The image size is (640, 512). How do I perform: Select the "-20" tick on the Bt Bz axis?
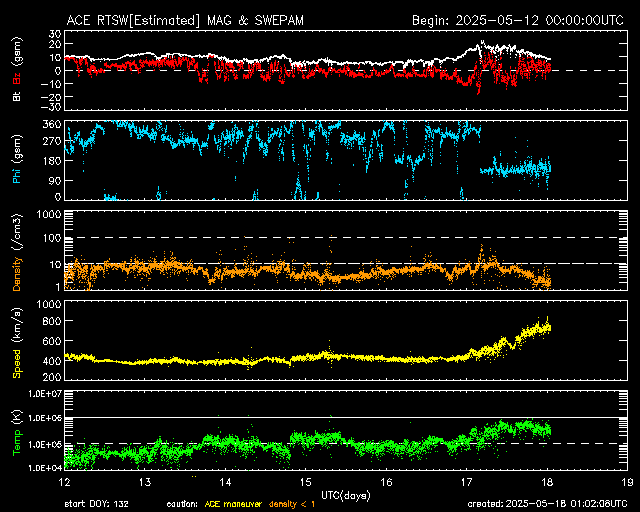[51, 97]
